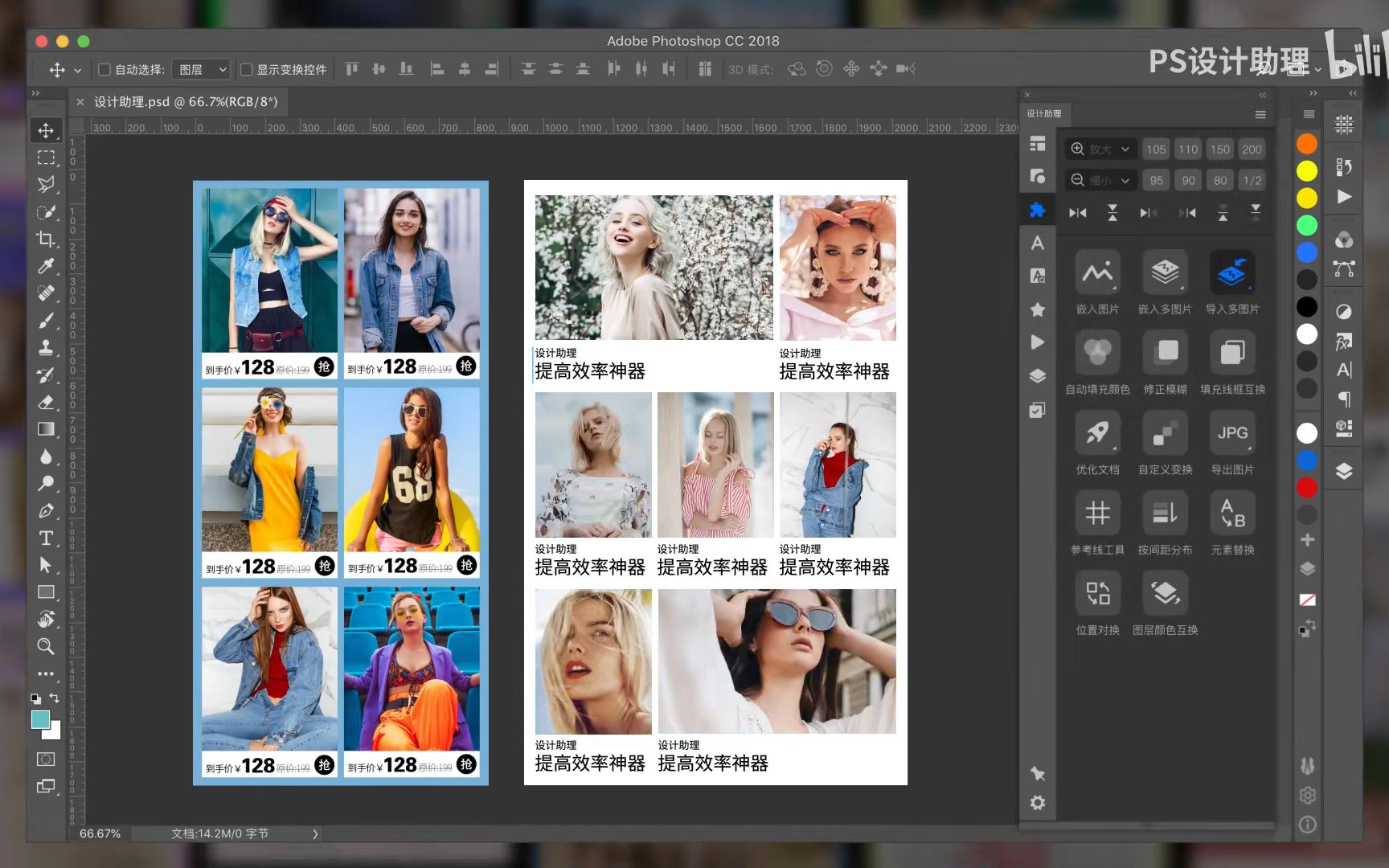Open the foreground color picker

tap(40, 719)
